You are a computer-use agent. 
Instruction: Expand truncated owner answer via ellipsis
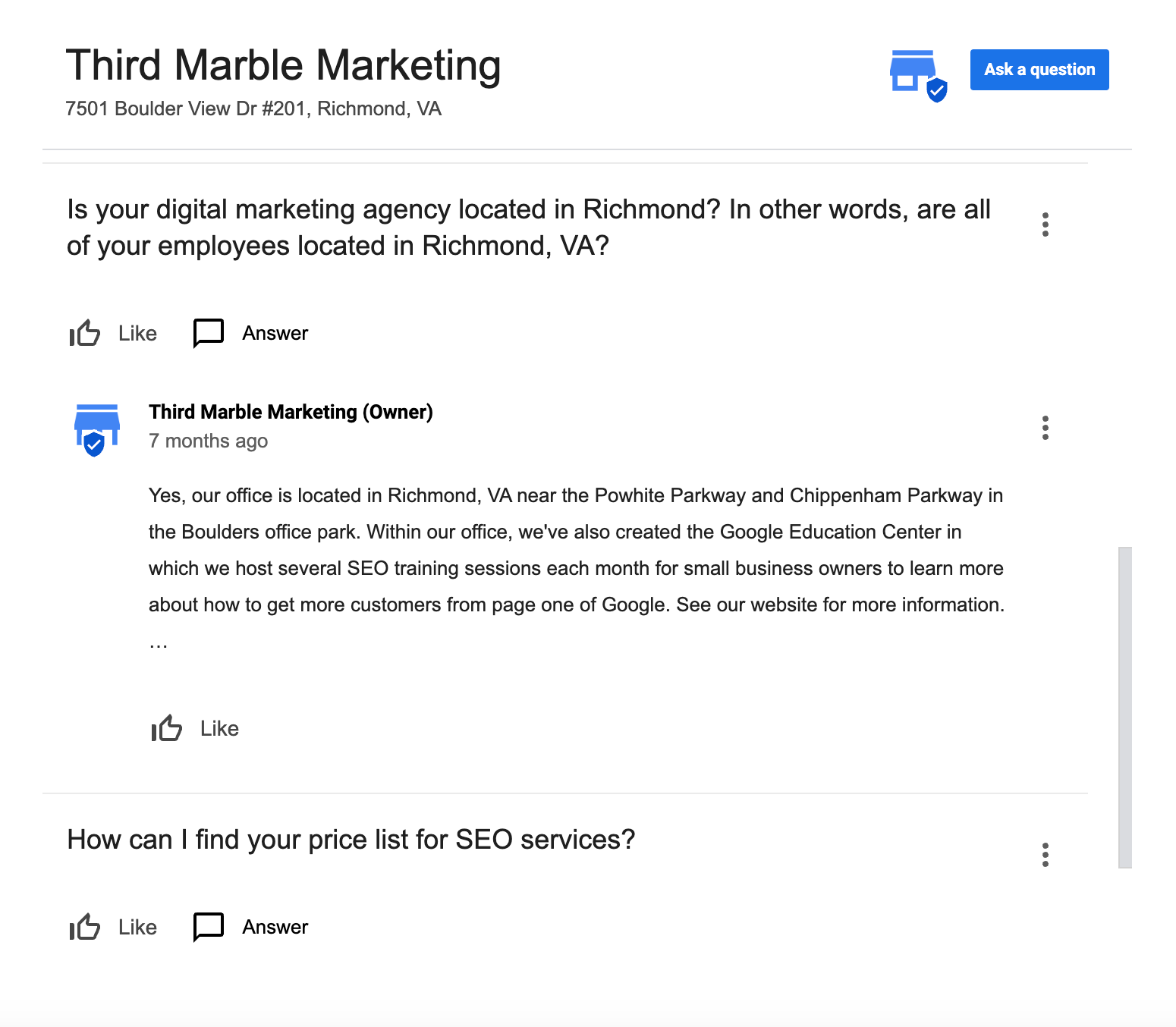click(x=158, y=644)
